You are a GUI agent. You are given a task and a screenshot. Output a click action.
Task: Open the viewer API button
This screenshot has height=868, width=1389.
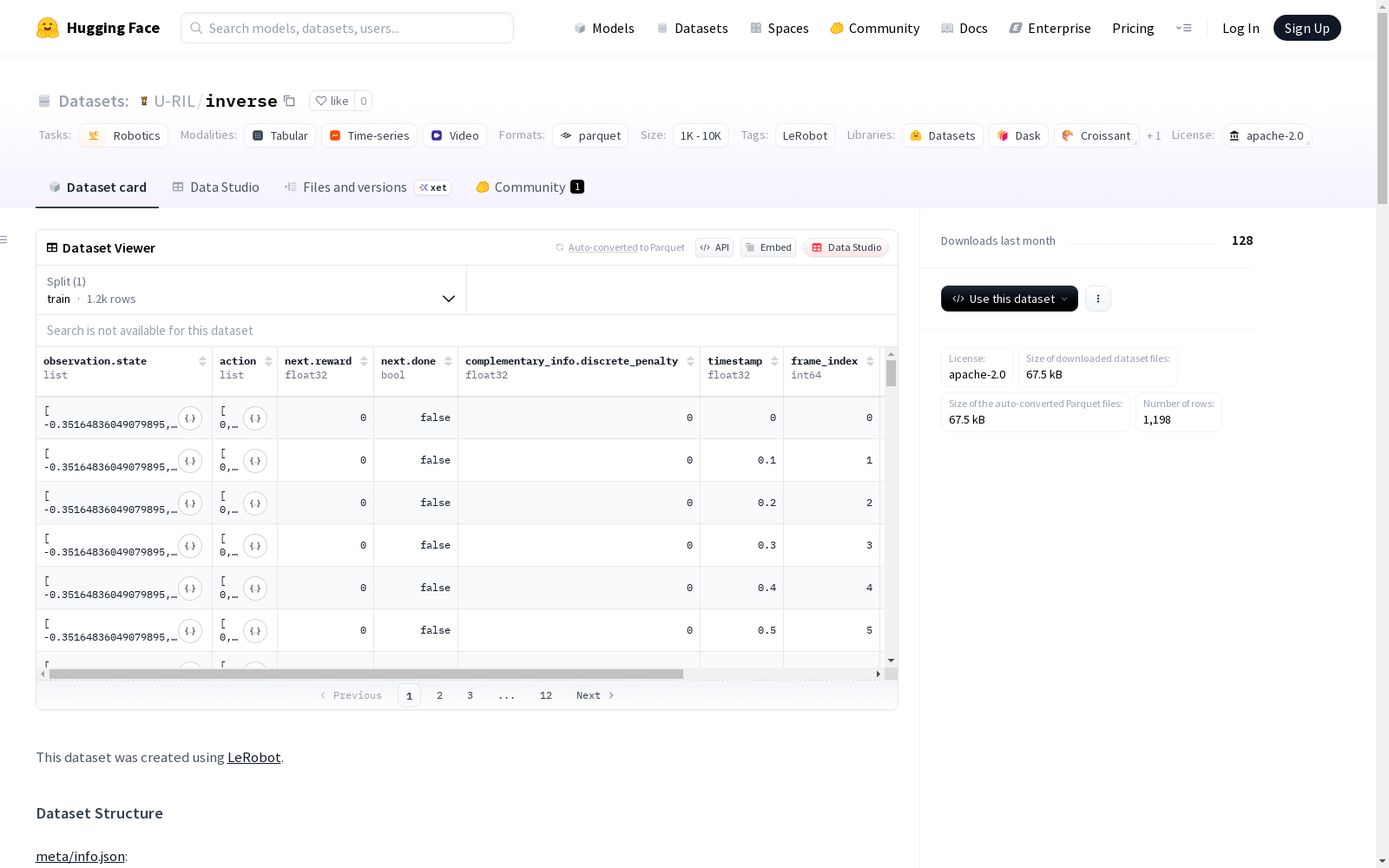[714, 247]
